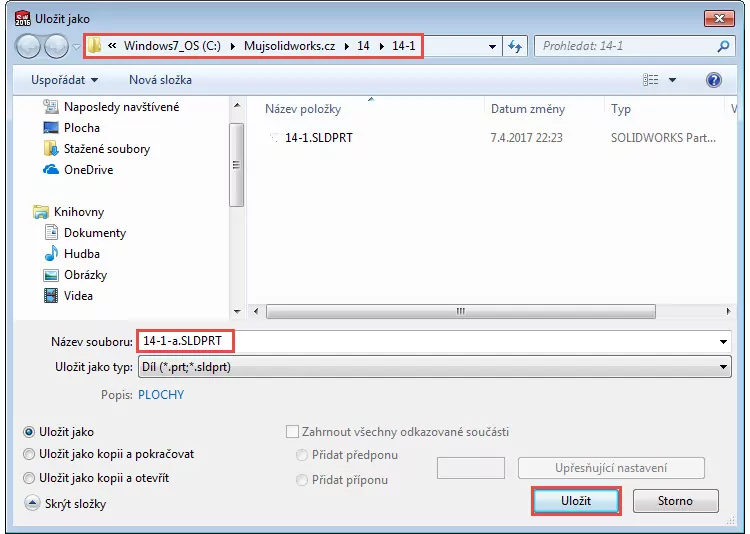
Task: Select Uložit jako radio button
Action: click(29, 432)
